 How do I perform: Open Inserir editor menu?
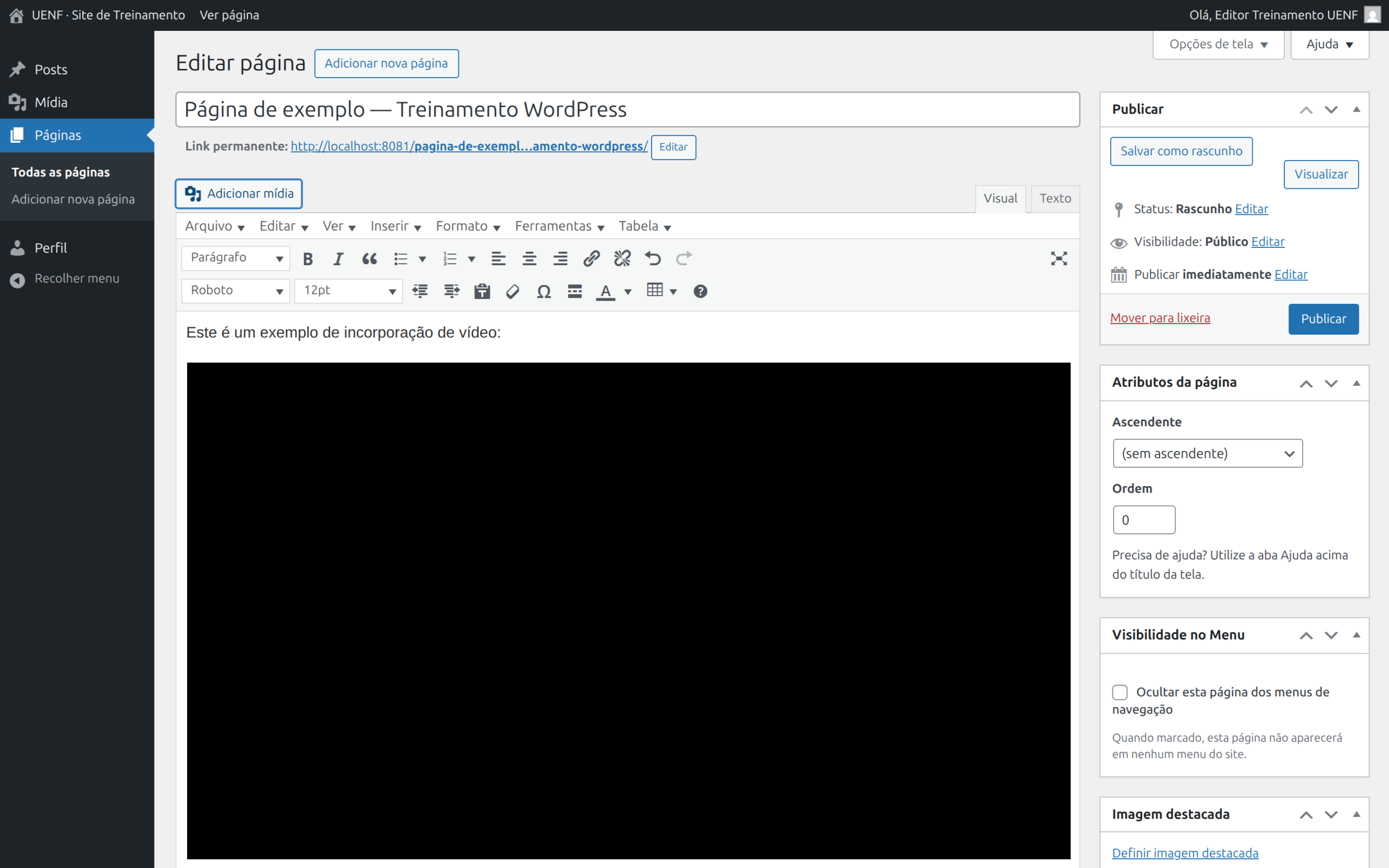pos(396,226)
